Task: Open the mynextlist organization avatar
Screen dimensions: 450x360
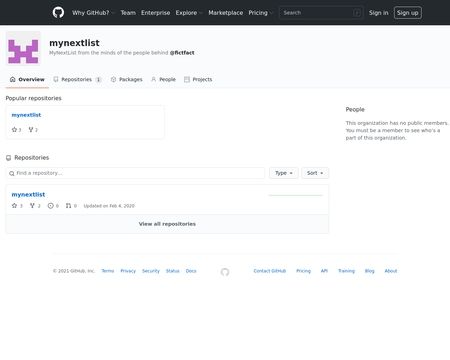Action: click(23, 48)
